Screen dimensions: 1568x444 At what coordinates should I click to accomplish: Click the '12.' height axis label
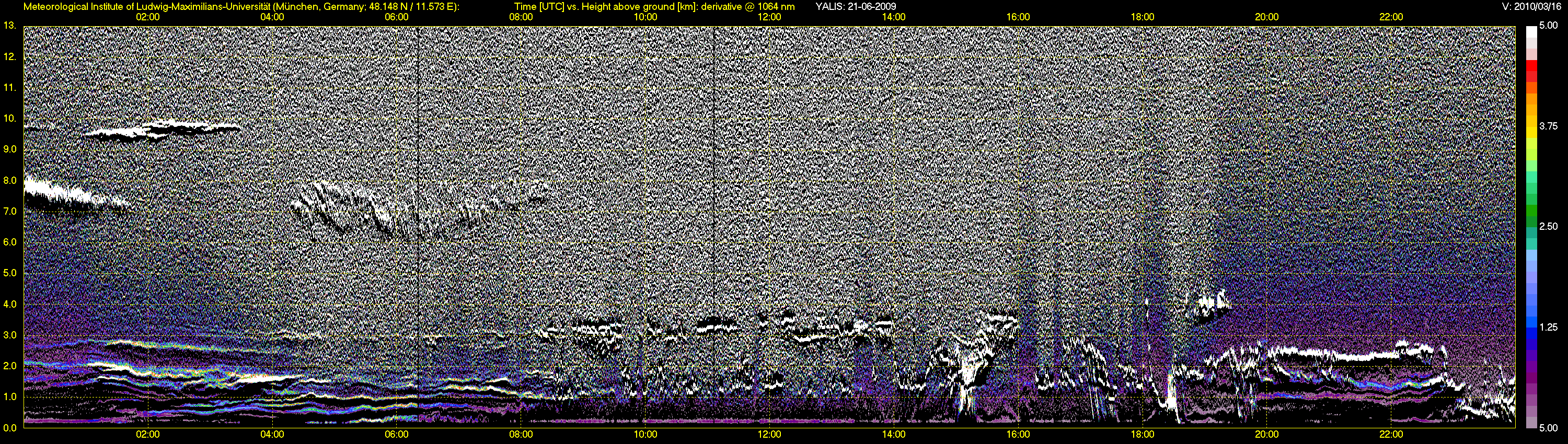point(10,56)
